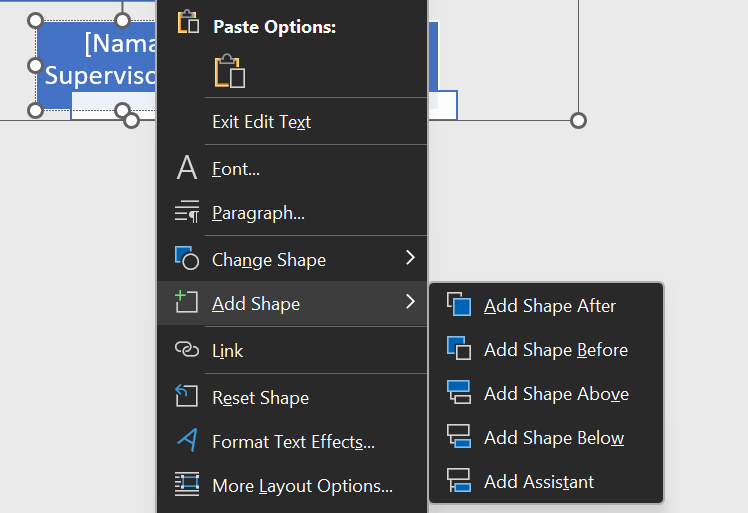Click the Format Text Effects icon
The height and width of the screenshot is (513, 748).
pyautogui.click(x=187, y=441)
